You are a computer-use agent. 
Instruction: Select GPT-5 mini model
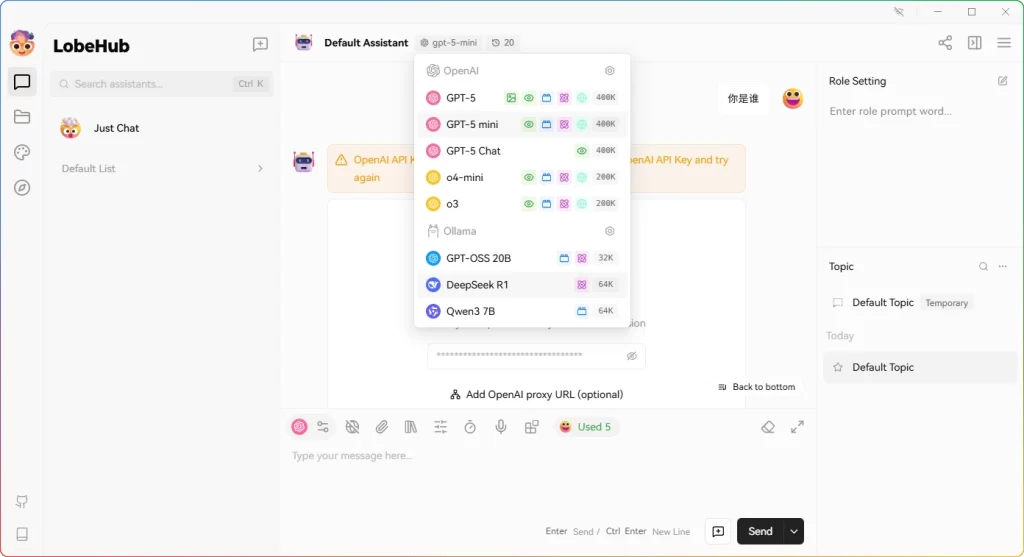point(522,124)
